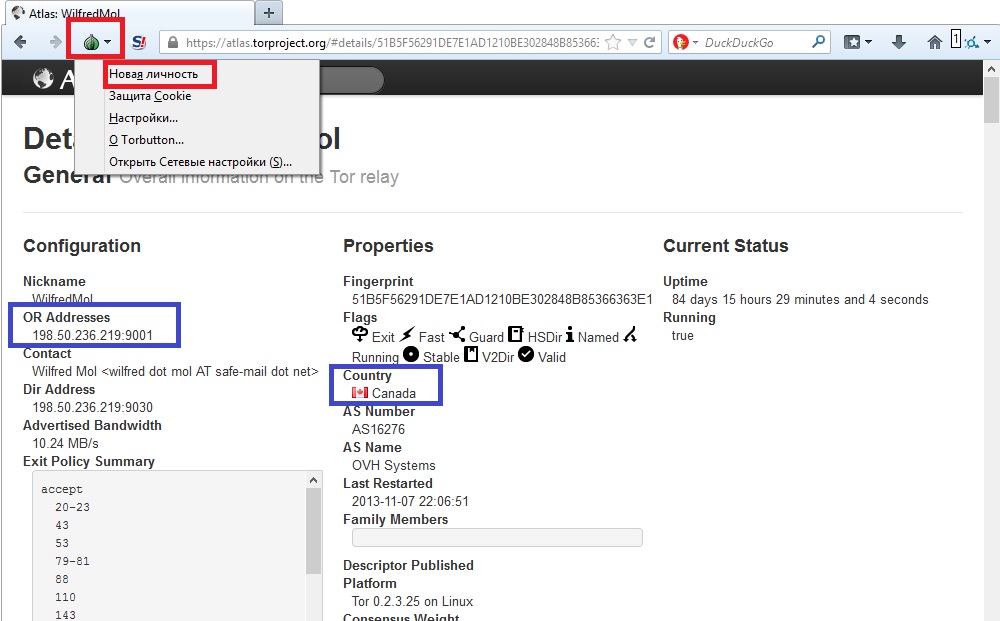Screen dimensions: 1000x621
Task: Click the padlock icon in address bar
Action: 172,42
